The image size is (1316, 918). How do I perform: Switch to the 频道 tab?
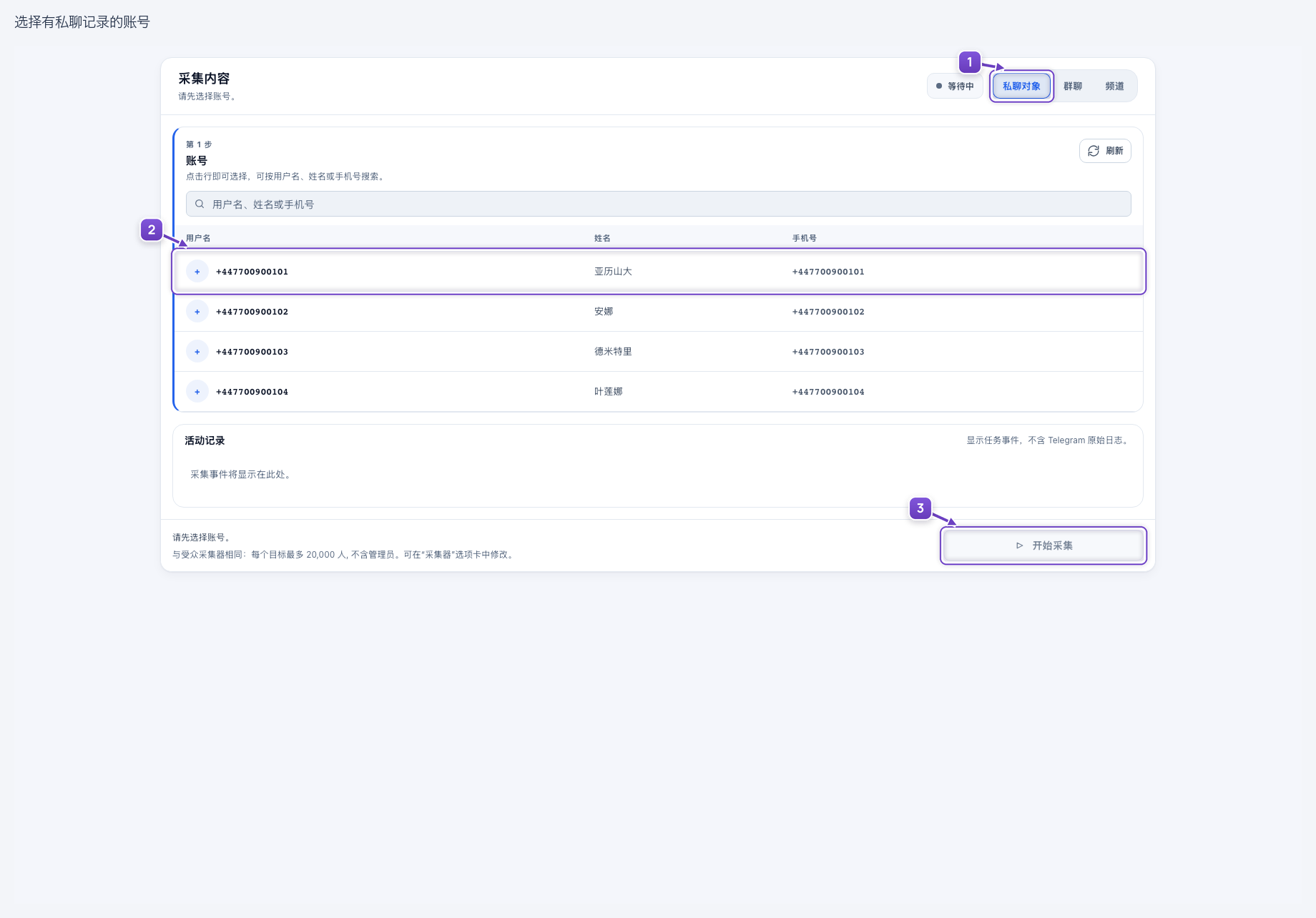click(1114, 87)
